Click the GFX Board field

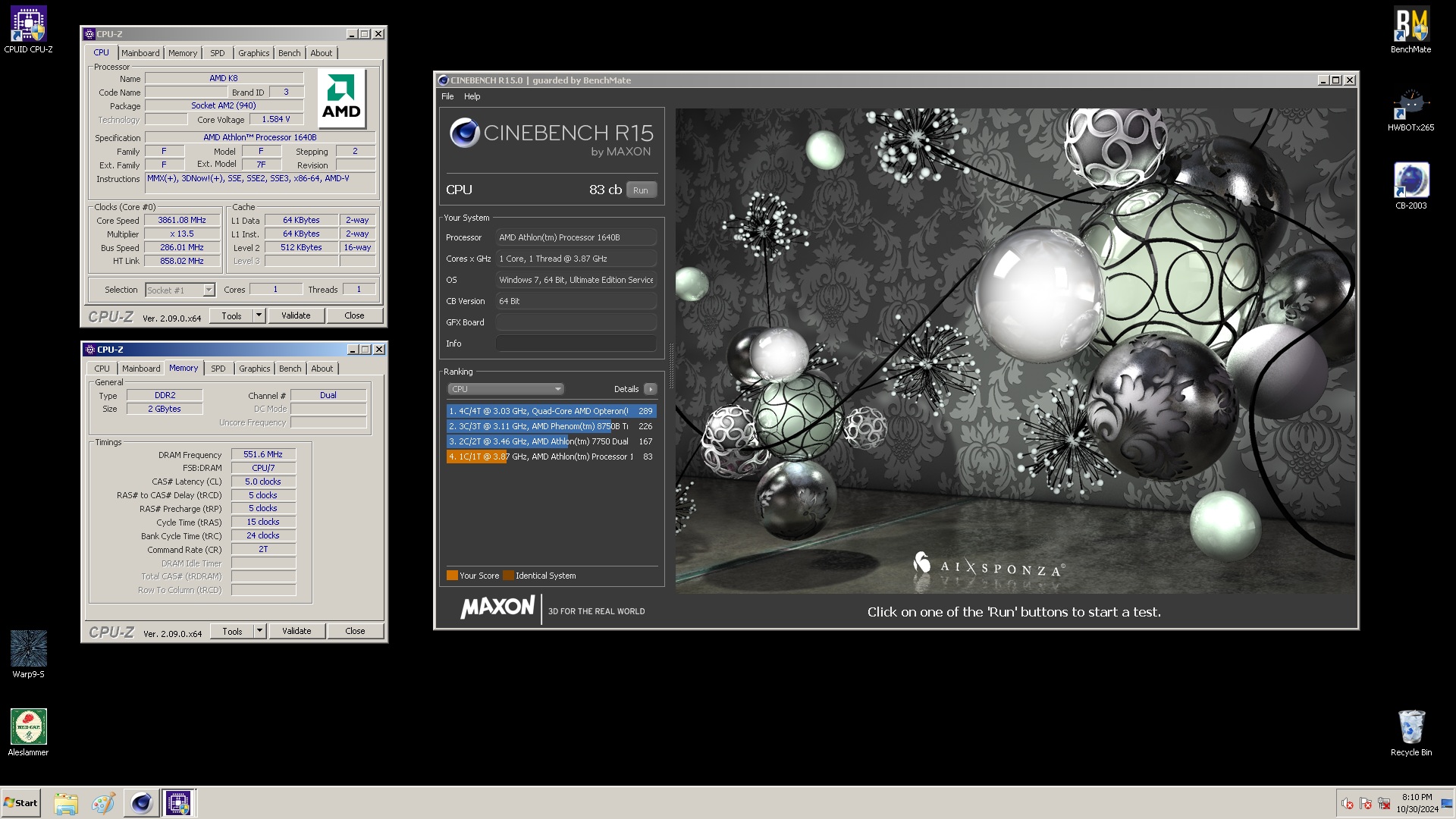[x=576, y=322]
